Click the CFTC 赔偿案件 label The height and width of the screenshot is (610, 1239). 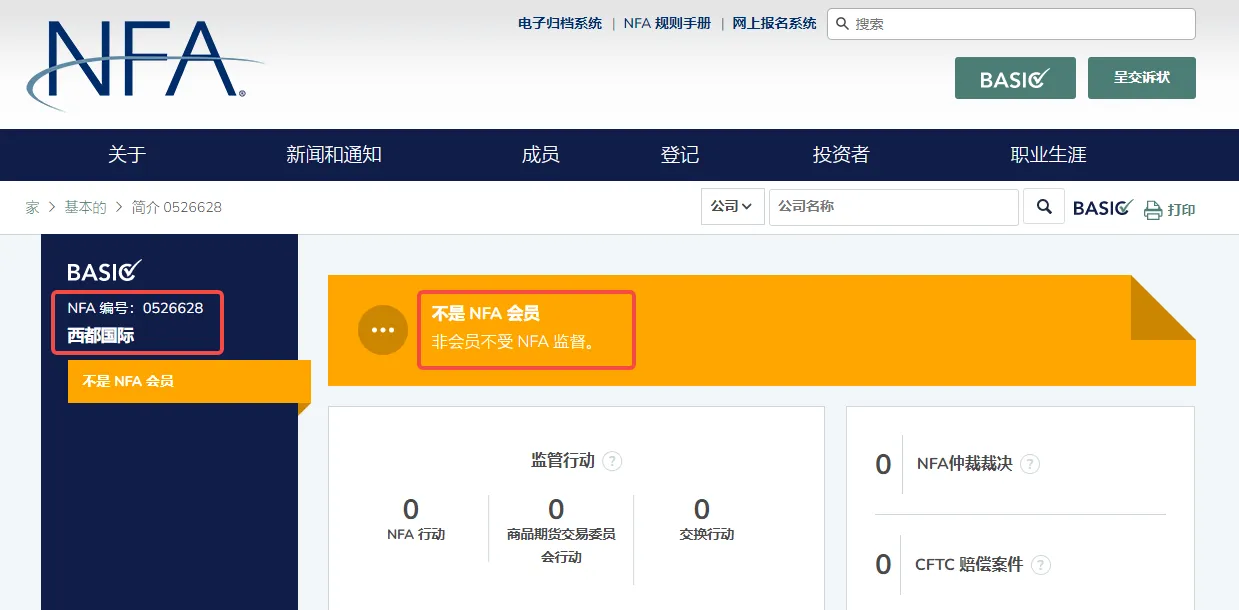(x=969, y=565)
